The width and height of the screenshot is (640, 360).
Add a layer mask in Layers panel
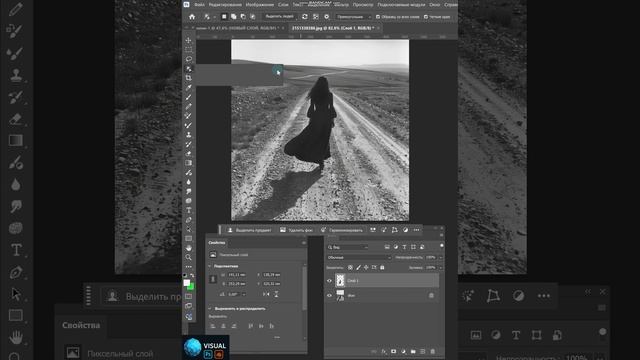click(393, 351)
